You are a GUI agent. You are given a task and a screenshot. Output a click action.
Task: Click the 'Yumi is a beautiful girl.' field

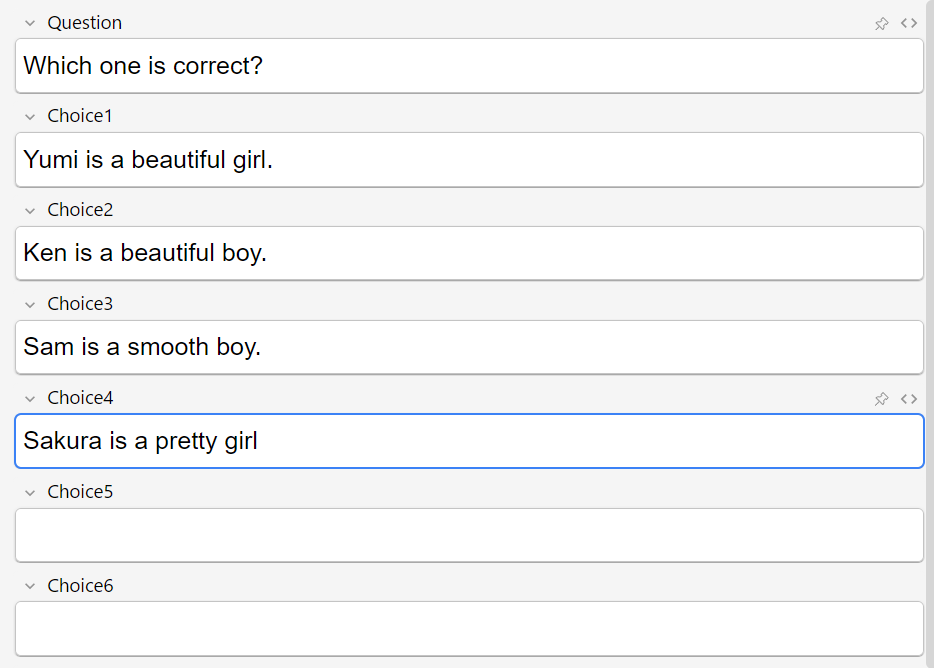(x=469, y=160)
